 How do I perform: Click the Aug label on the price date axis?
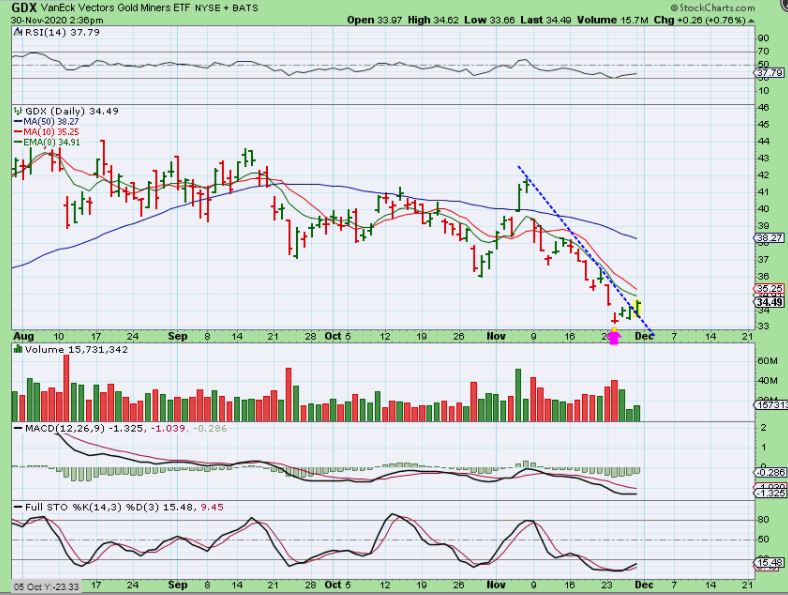pyautogui.click(x=24, y=336)
